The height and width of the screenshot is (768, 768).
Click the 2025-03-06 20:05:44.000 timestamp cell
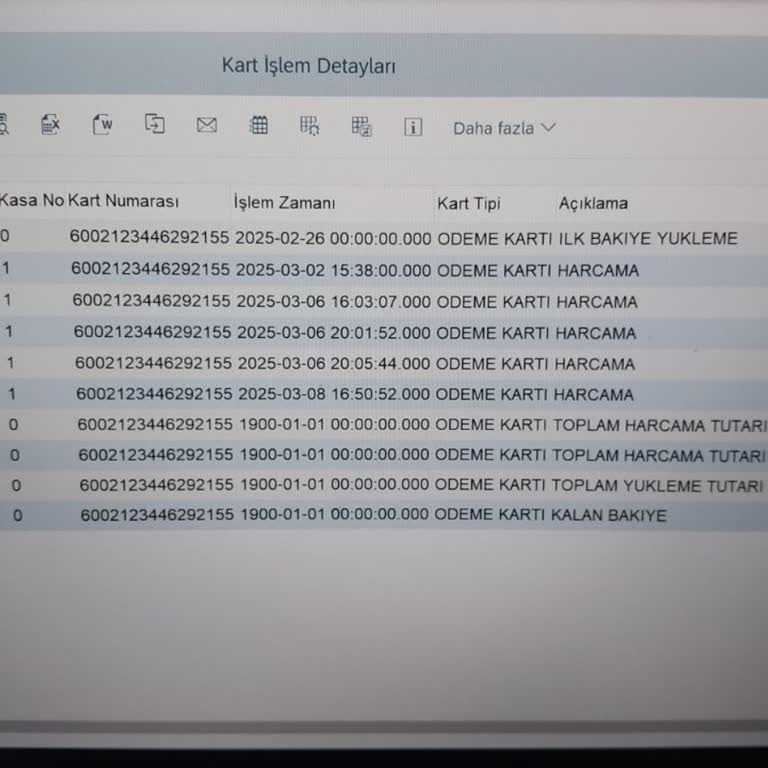point(334,364)
